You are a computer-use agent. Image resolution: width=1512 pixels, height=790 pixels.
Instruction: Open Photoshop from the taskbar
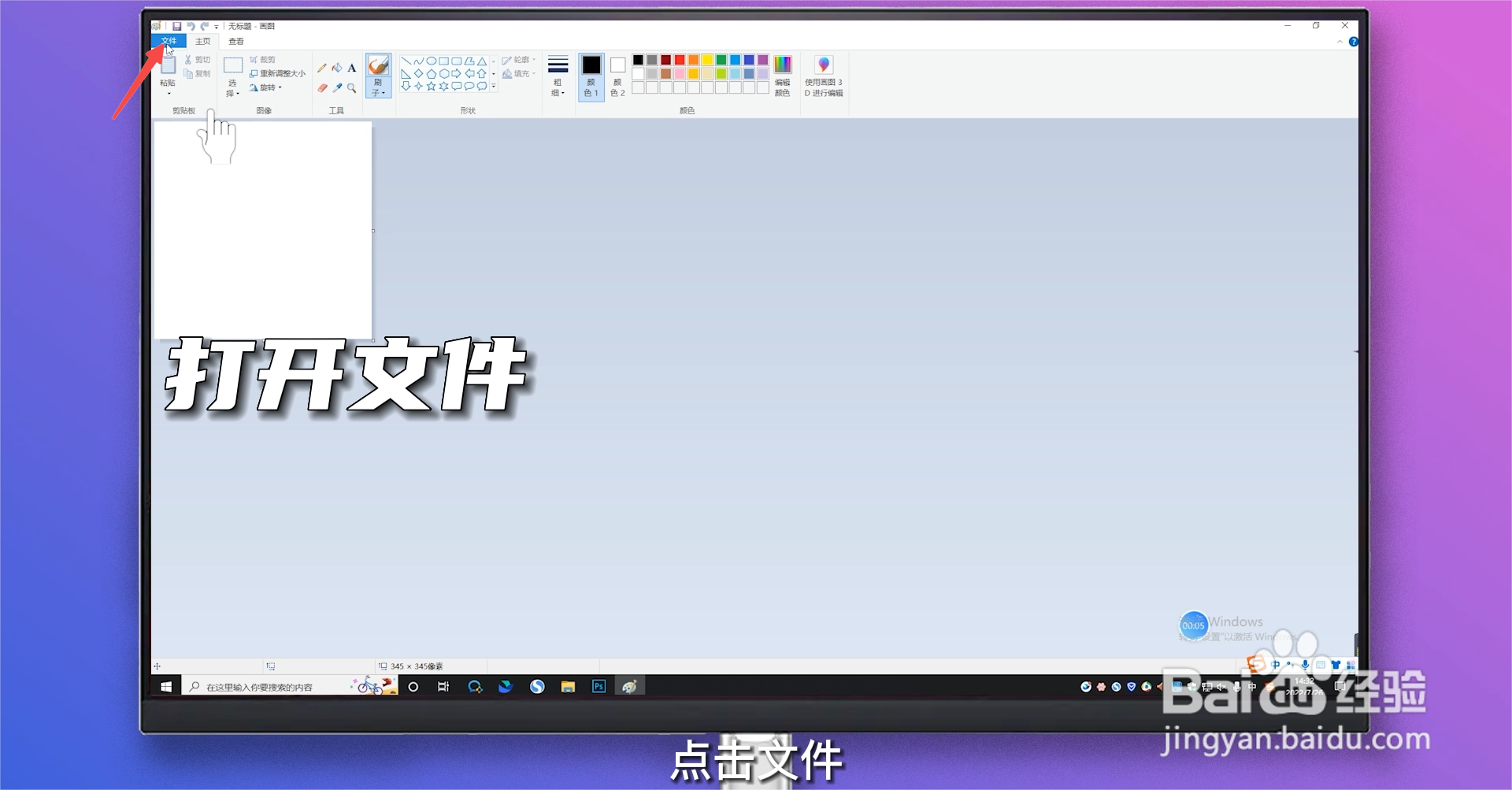tap(598, 687)
